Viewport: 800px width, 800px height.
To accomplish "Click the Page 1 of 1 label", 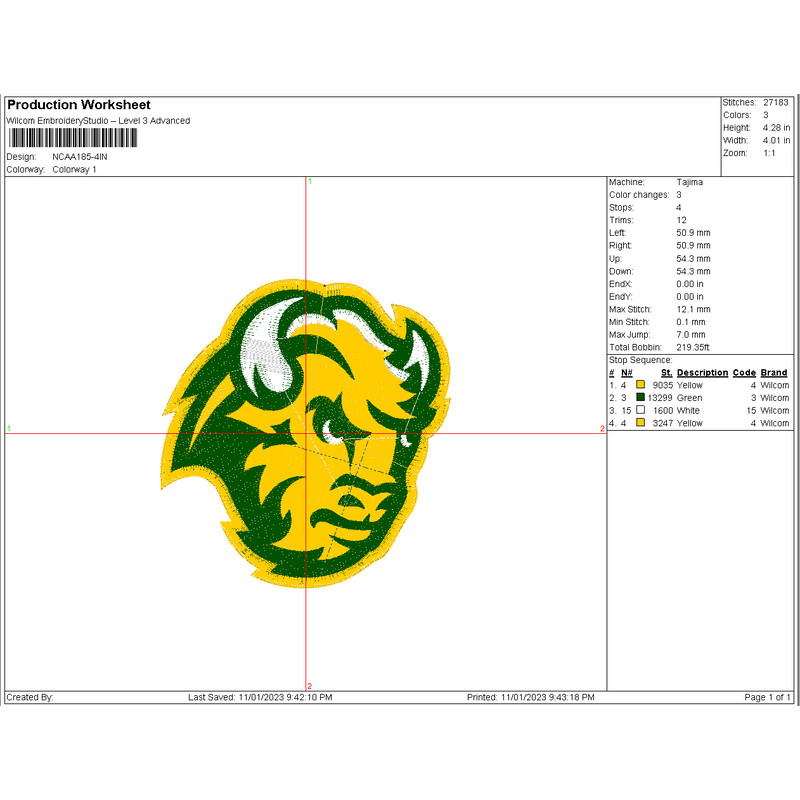I will [x=767, y=697].
